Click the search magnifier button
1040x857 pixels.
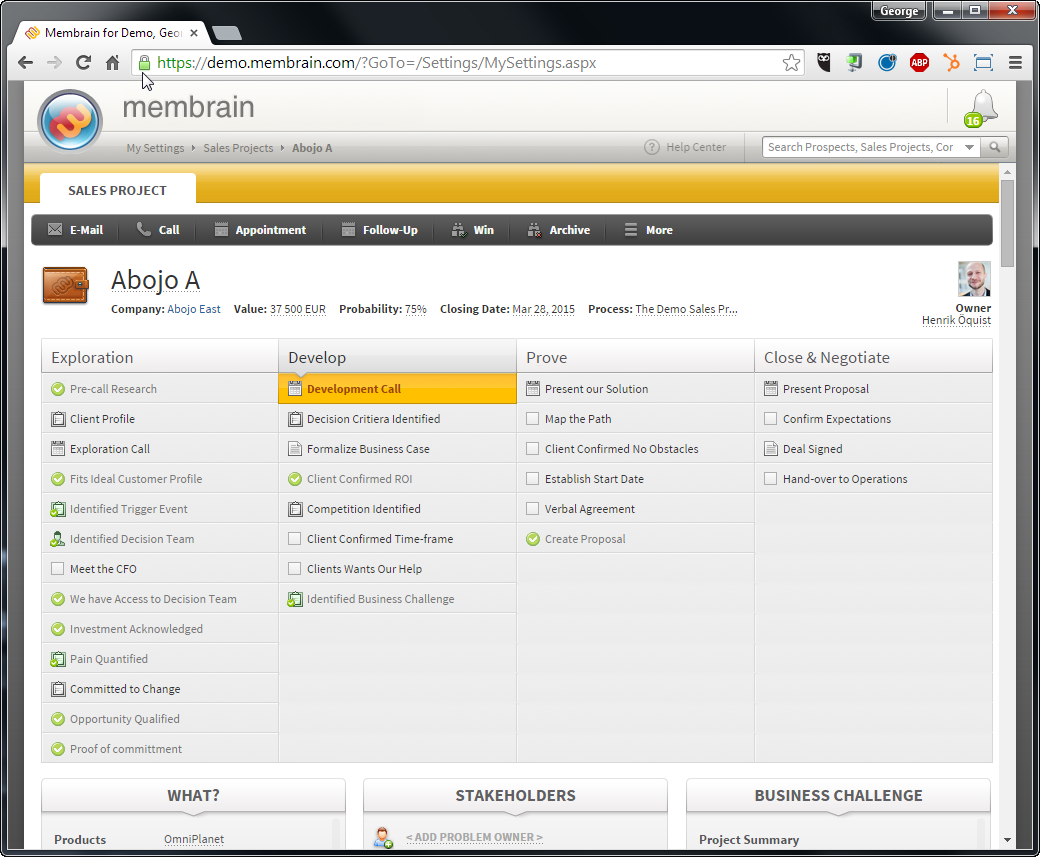pyautogui.click(x=994, y=147)
